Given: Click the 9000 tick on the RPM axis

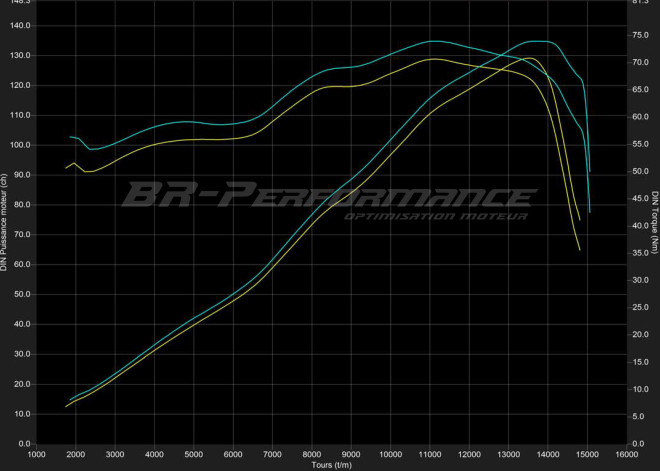Looking at the screenshot, I should tap(351, 454).
